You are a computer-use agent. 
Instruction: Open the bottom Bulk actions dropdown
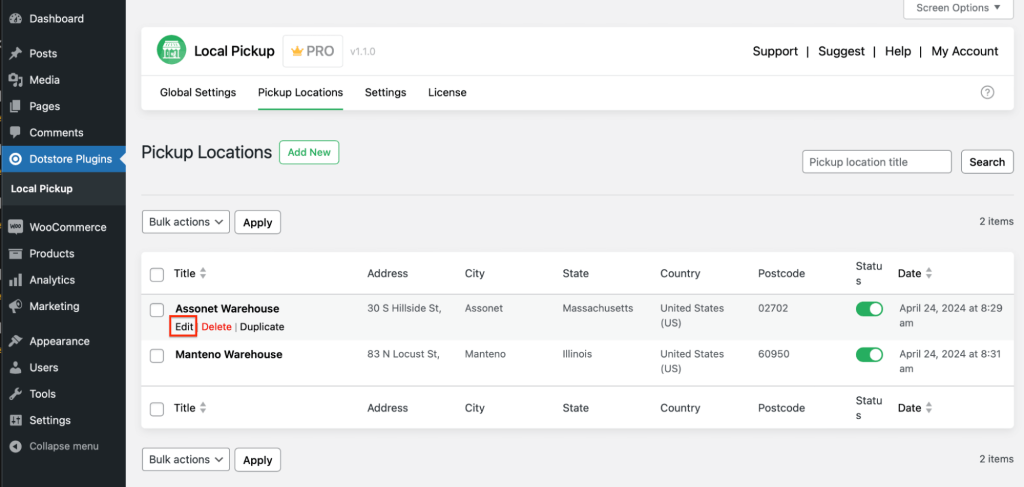coord(186,460)
